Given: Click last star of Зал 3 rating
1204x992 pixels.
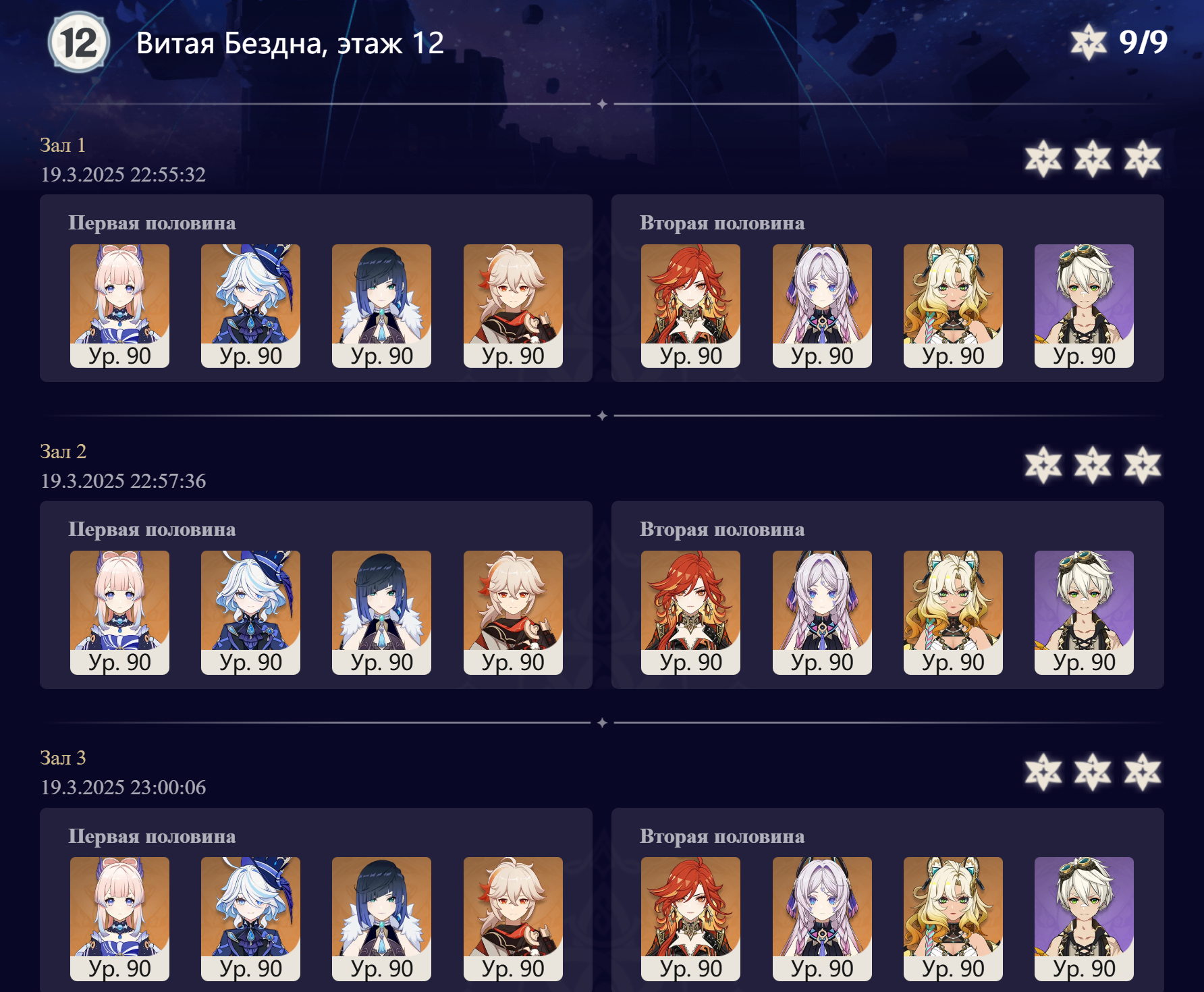Looking at the screenshot, I should coord(1142,772).
